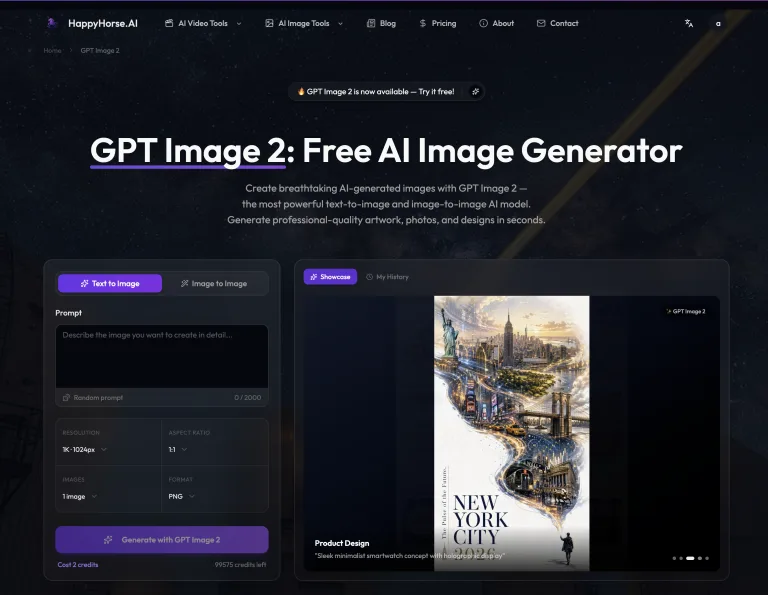This screenshot has height=595, width=768.
Task: Click the HappyHorse.AI horse logo icon
Action: coord(52,22)
